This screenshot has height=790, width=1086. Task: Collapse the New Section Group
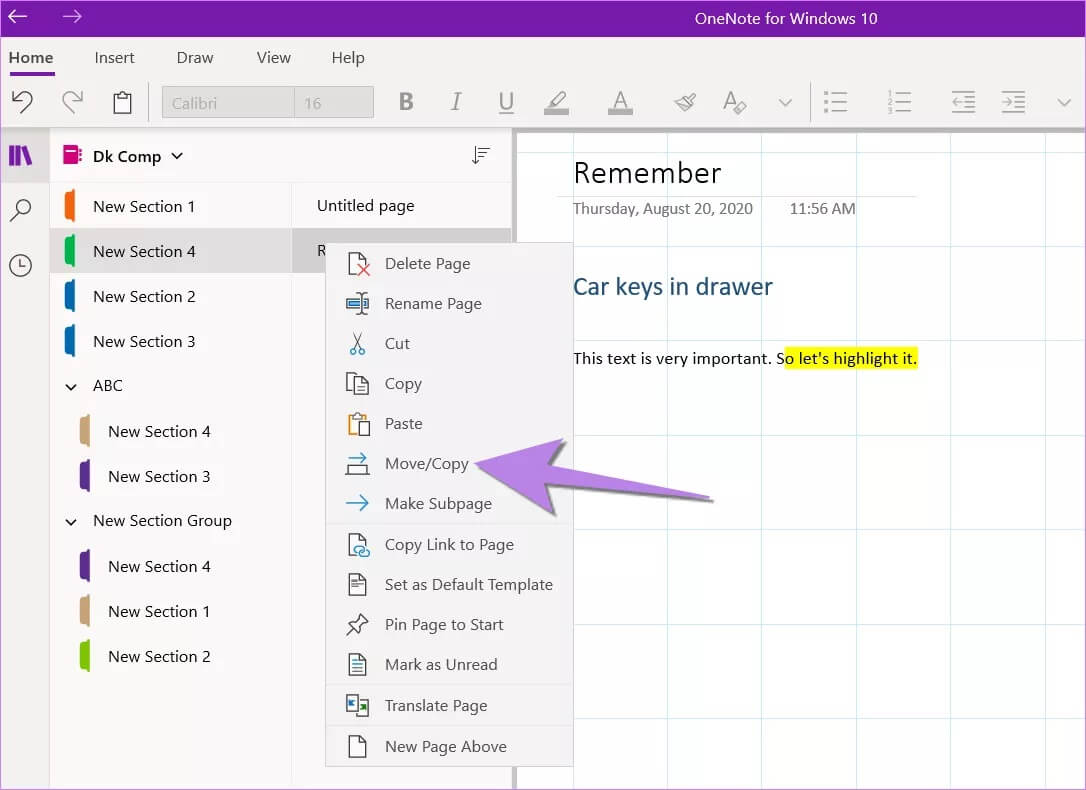(71, 521)
